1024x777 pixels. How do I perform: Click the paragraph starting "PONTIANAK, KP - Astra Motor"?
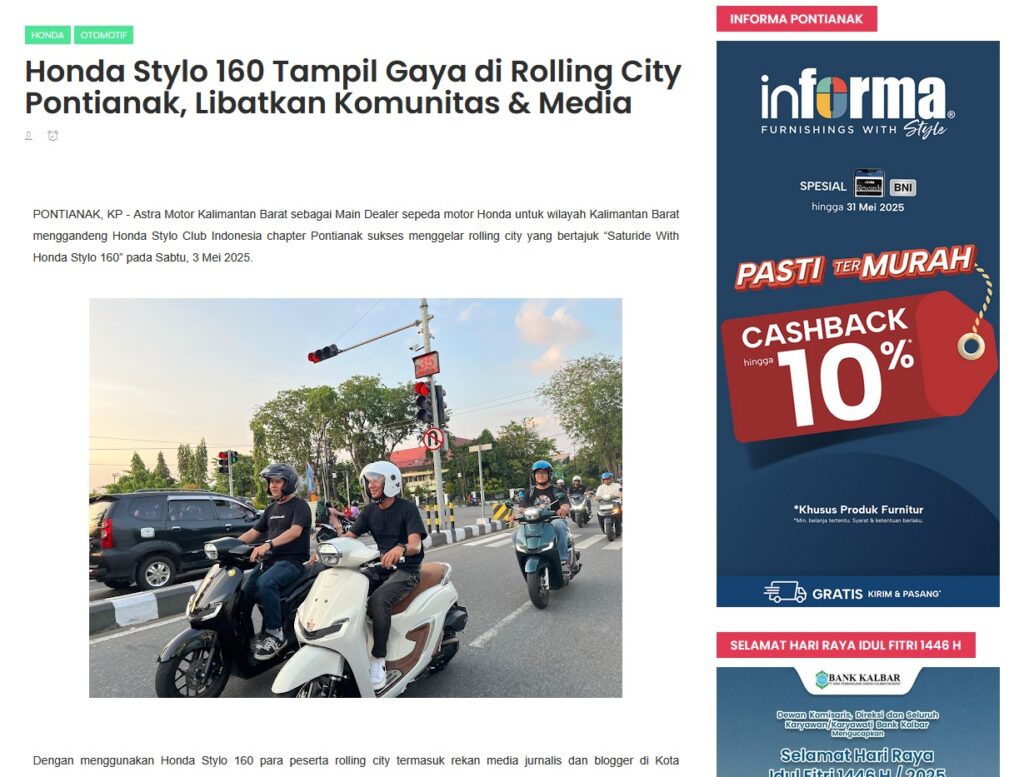356,236
